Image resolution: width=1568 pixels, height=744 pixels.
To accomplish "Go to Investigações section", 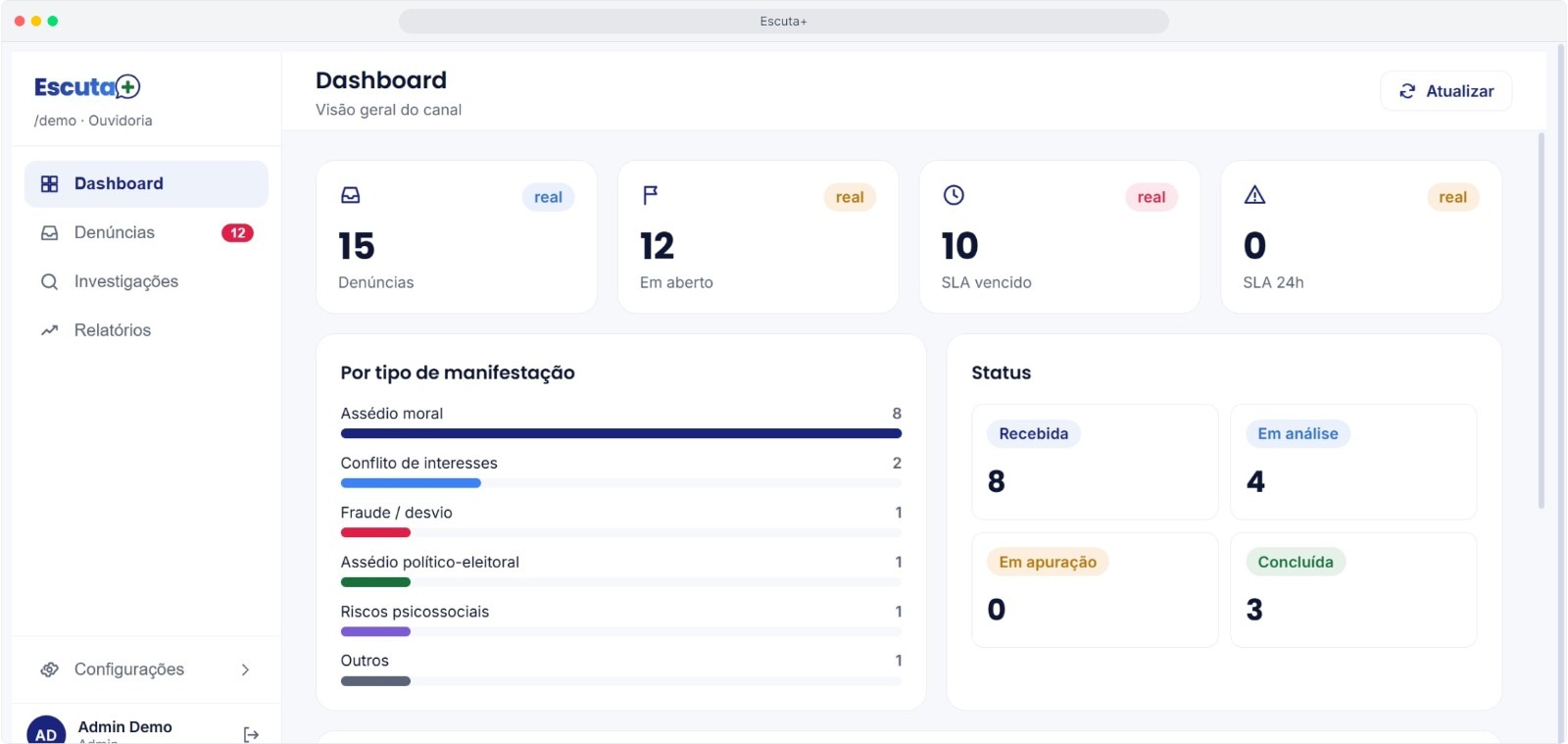I will pyautogui.click(x=146, y=282).
